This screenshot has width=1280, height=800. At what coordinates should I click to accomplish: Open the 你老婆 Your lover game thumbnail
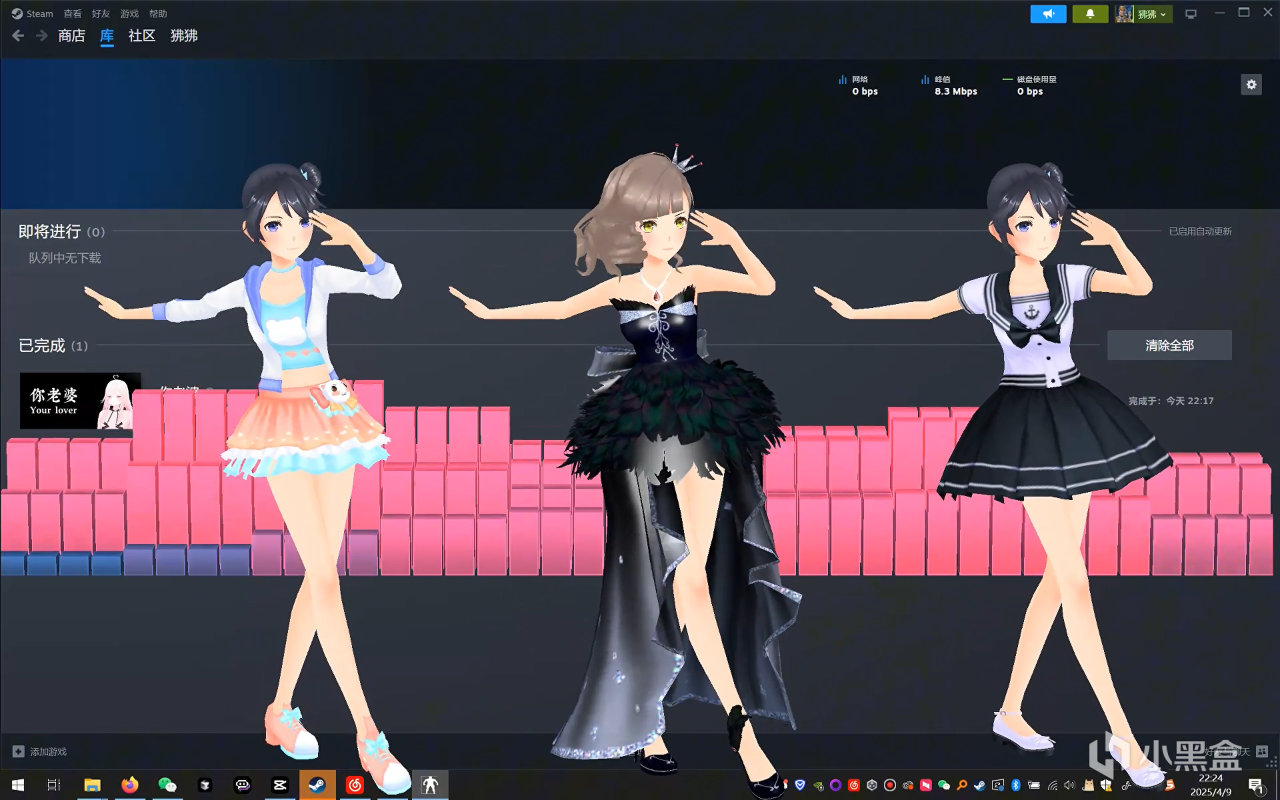[80, 401]
